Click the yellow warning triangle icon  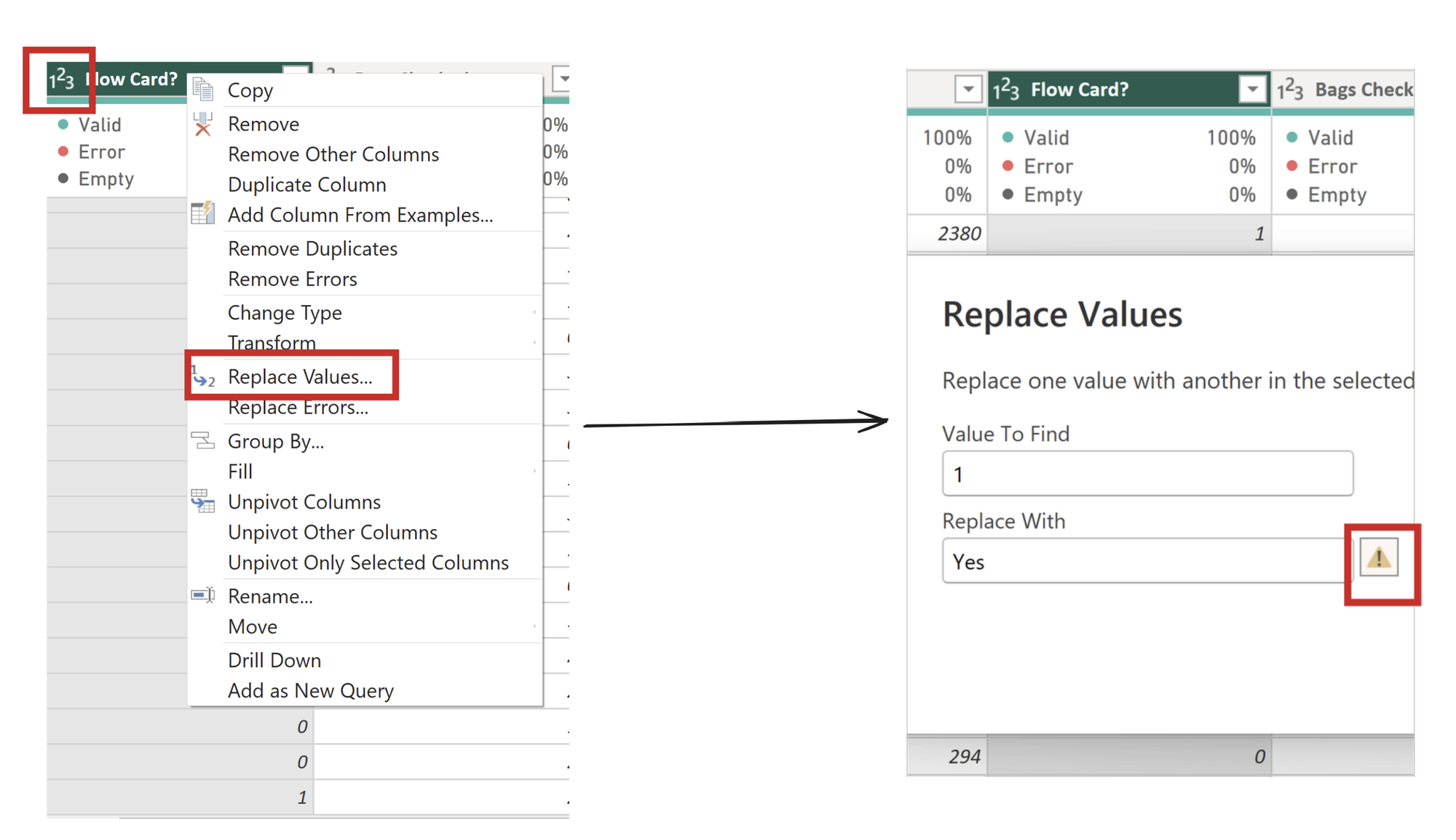click(1379, 558)
